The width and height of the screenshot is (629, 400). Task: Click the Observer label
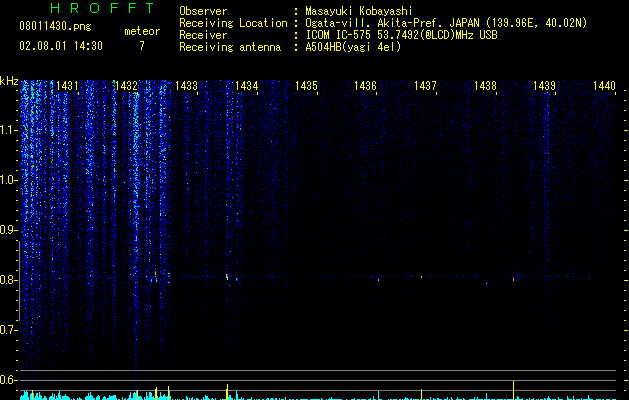(203, 11)
